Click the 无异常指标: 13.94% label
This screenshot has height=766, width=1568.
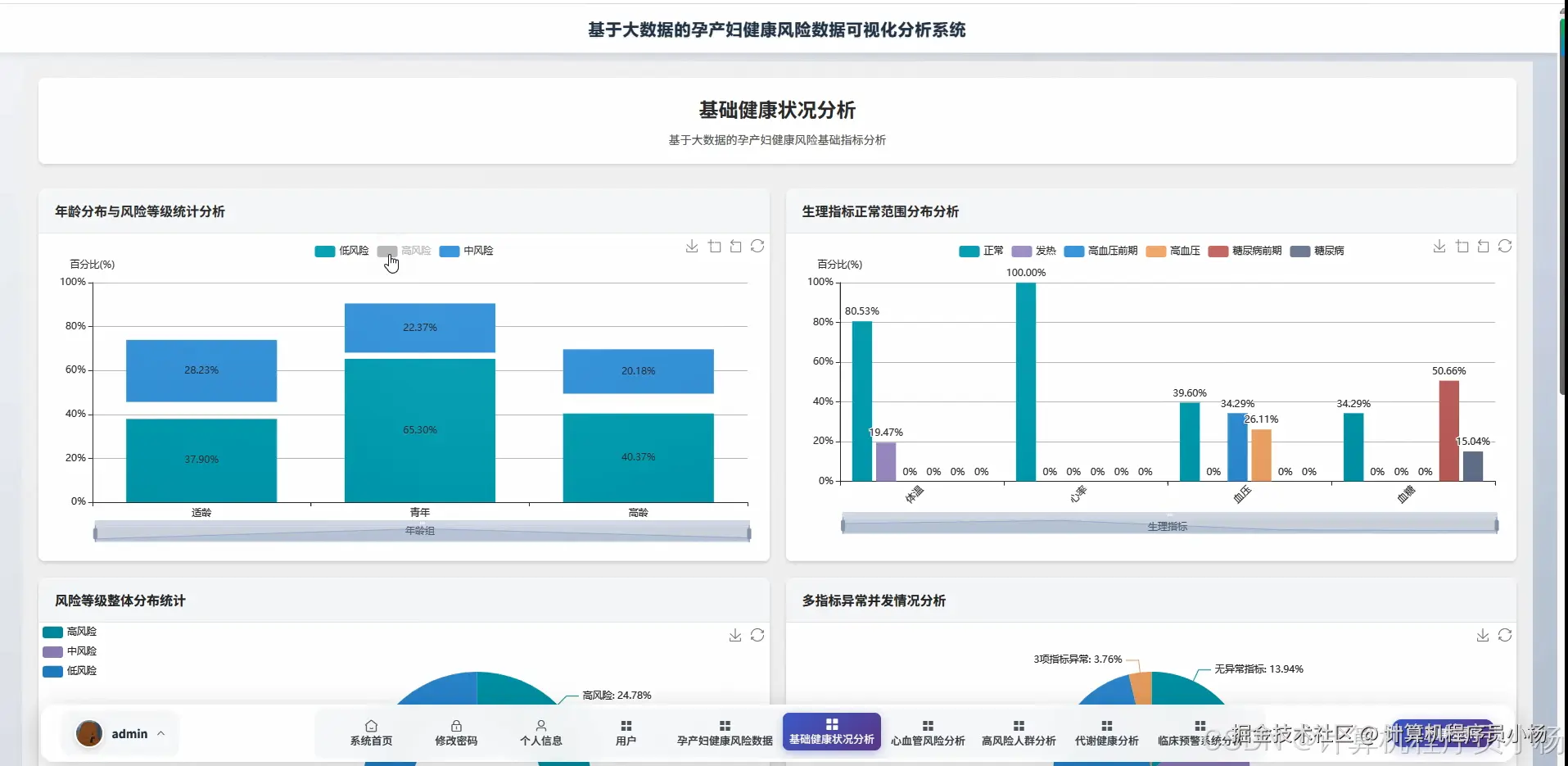[1258, 669]
